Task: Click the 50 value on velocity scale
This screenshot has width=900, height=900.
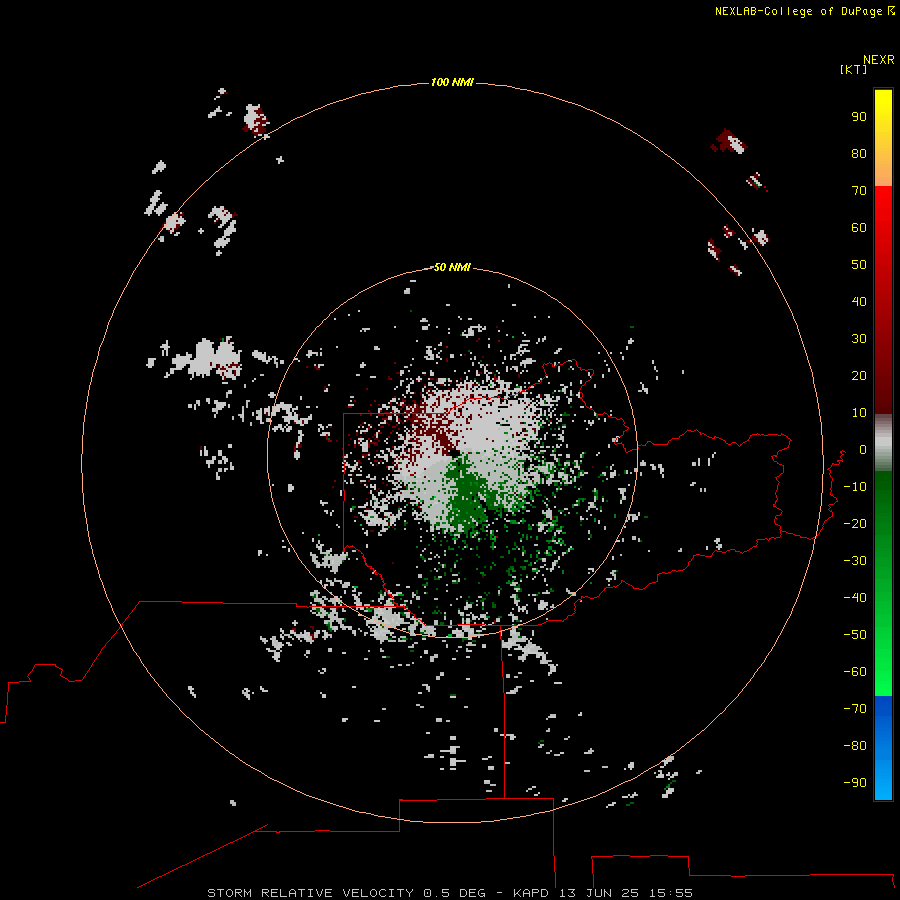Action: tap(859, 265)
